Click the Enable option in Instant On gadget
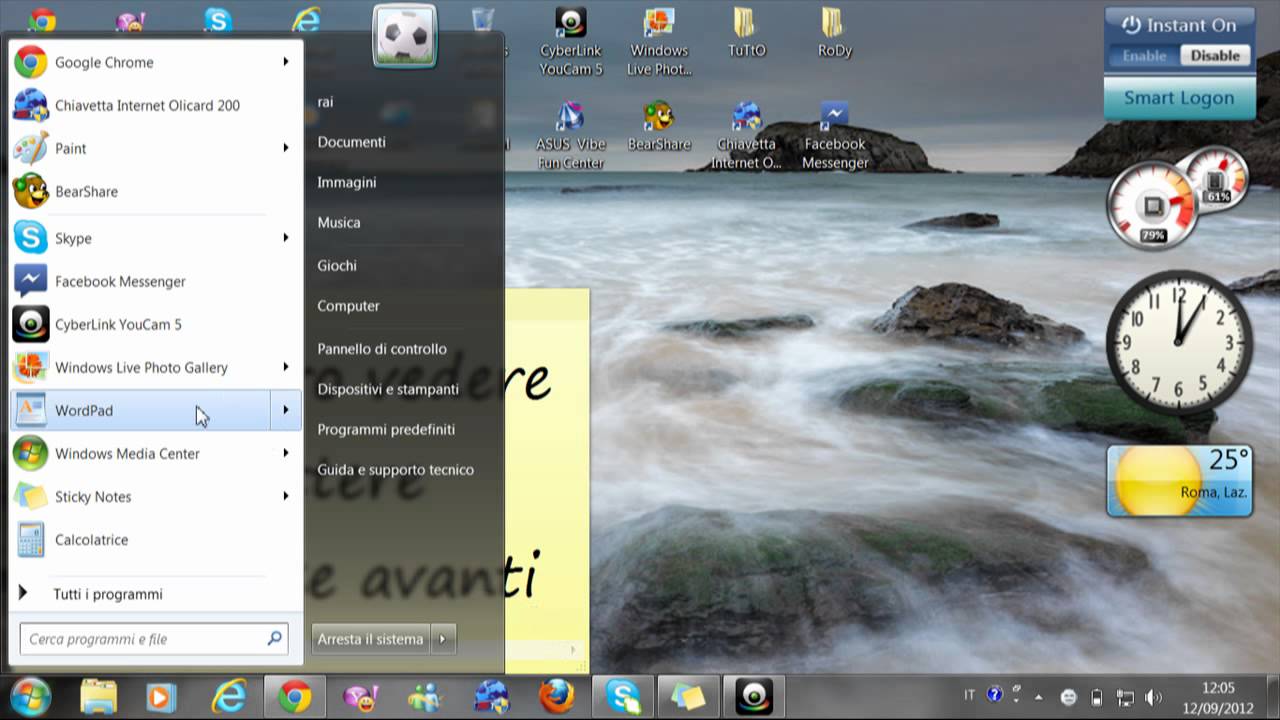 1144,56
